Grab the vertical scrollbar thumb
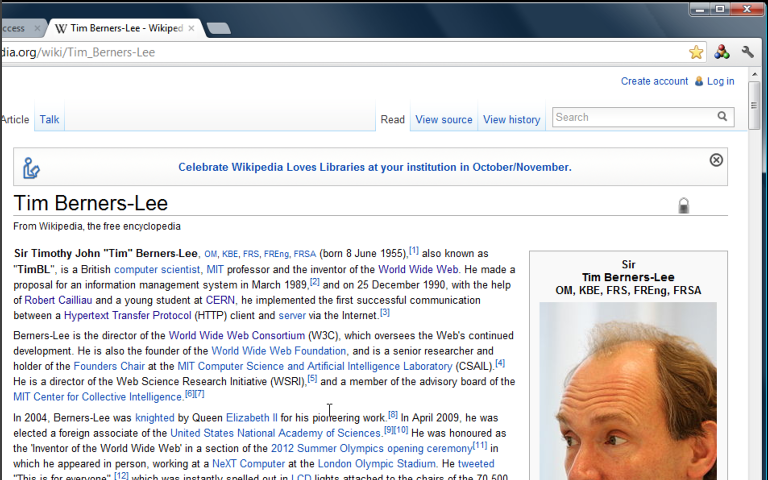Screen dimensions: 768x480 pyautogui.click(x=754, y=105)
